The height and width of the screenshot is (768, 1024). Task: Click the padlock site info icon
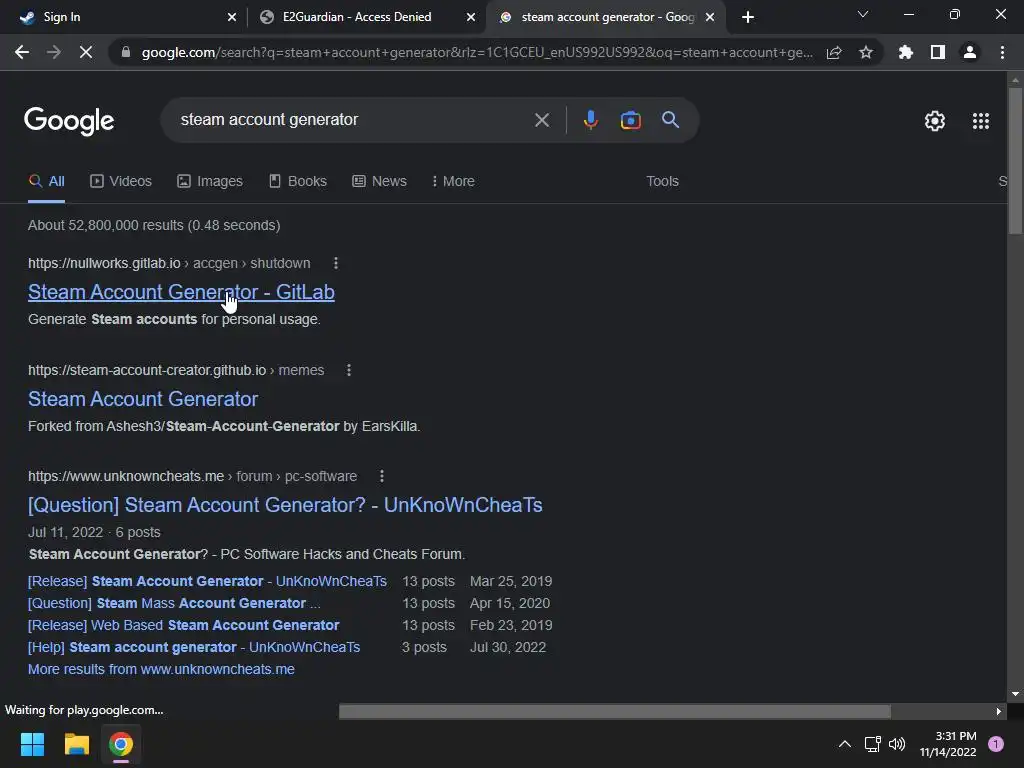[126, 52]
